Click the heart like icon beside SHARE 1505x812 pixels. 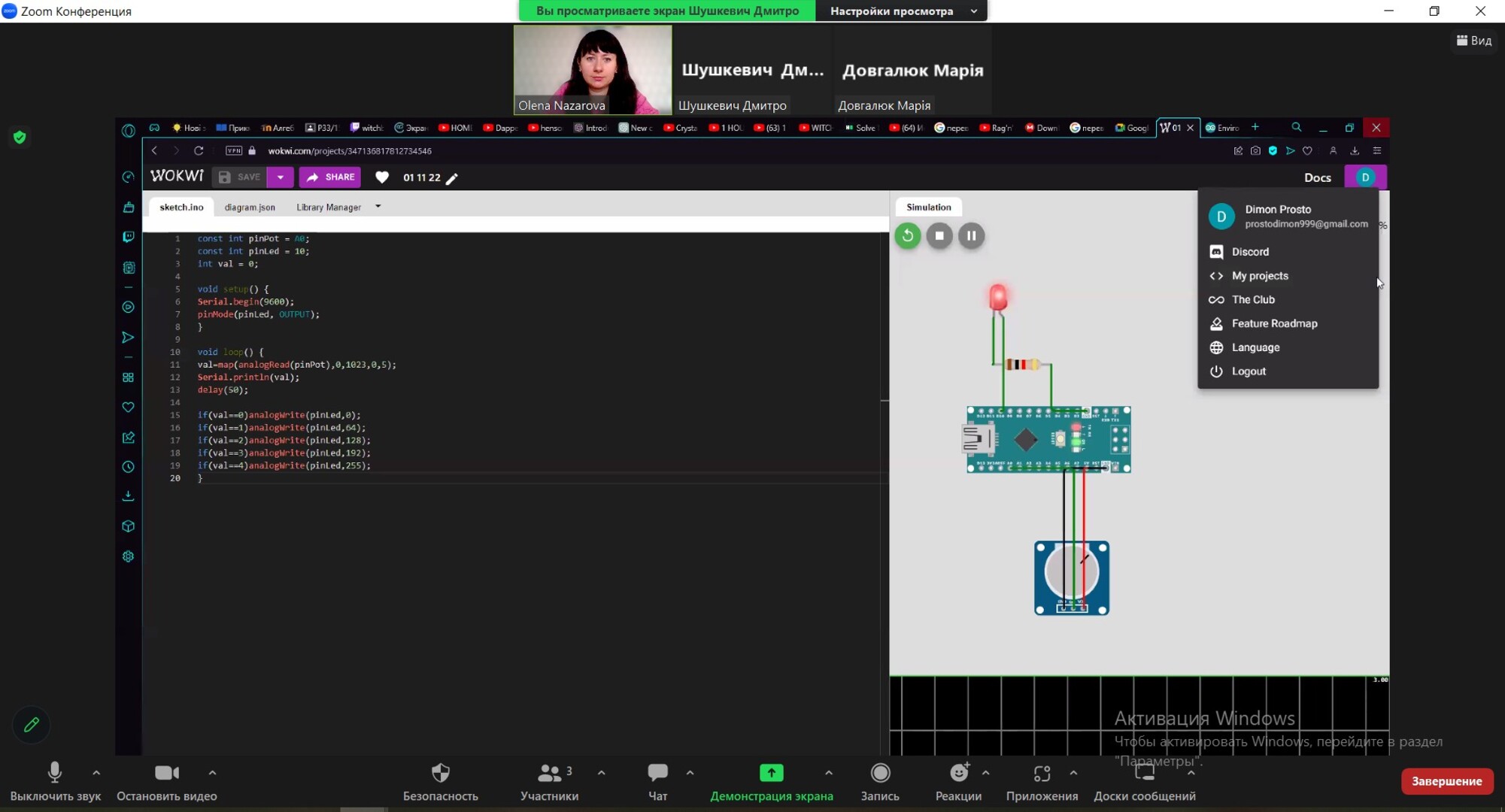coord(382,177)
